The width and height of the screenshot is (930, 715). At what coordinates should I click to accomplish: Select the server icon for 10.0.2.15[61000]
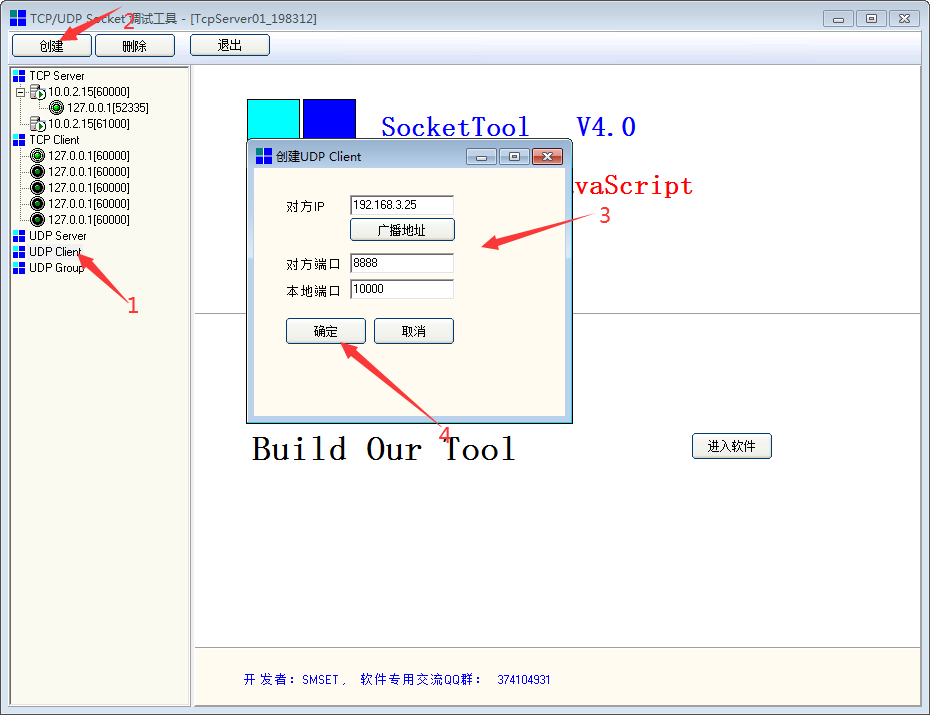point(38,124)
